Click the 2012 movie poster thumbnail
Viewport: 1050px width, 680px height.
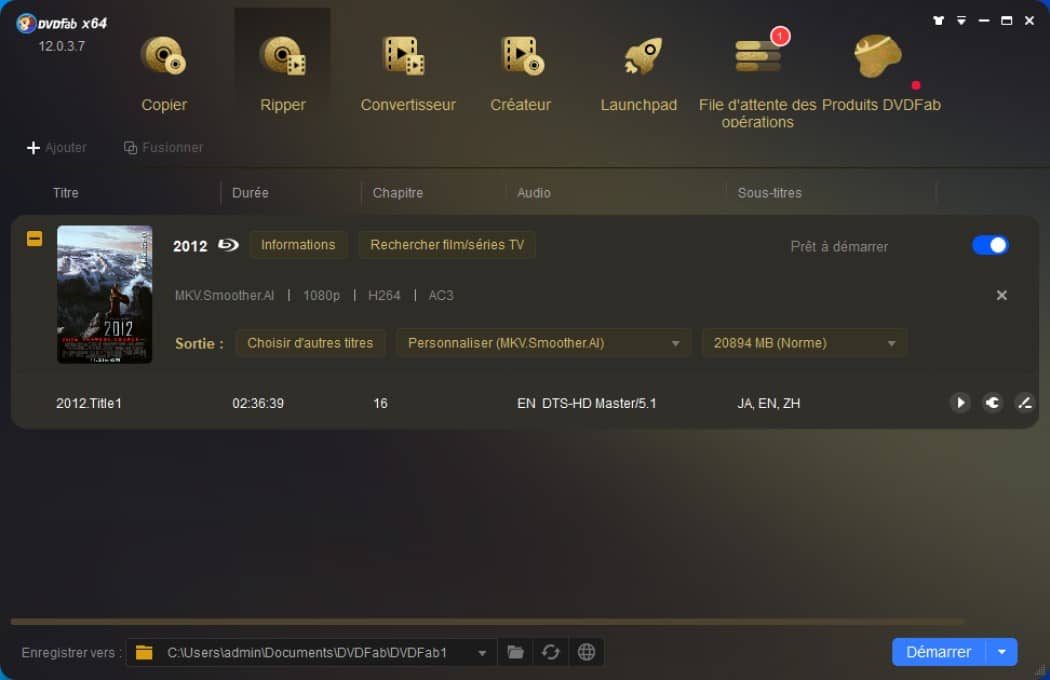pyautogui.click(x=104, y=294)
